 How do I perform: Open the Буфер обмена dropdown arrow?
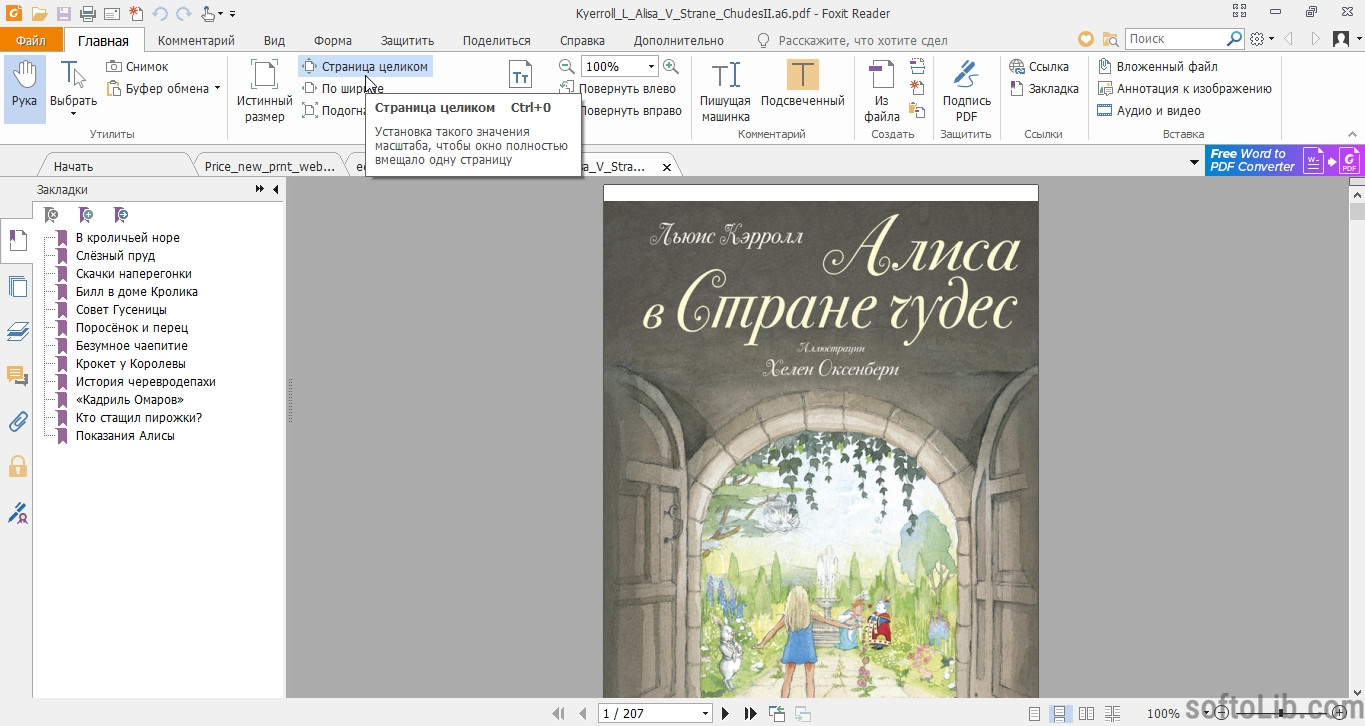(x=217, y=88)
